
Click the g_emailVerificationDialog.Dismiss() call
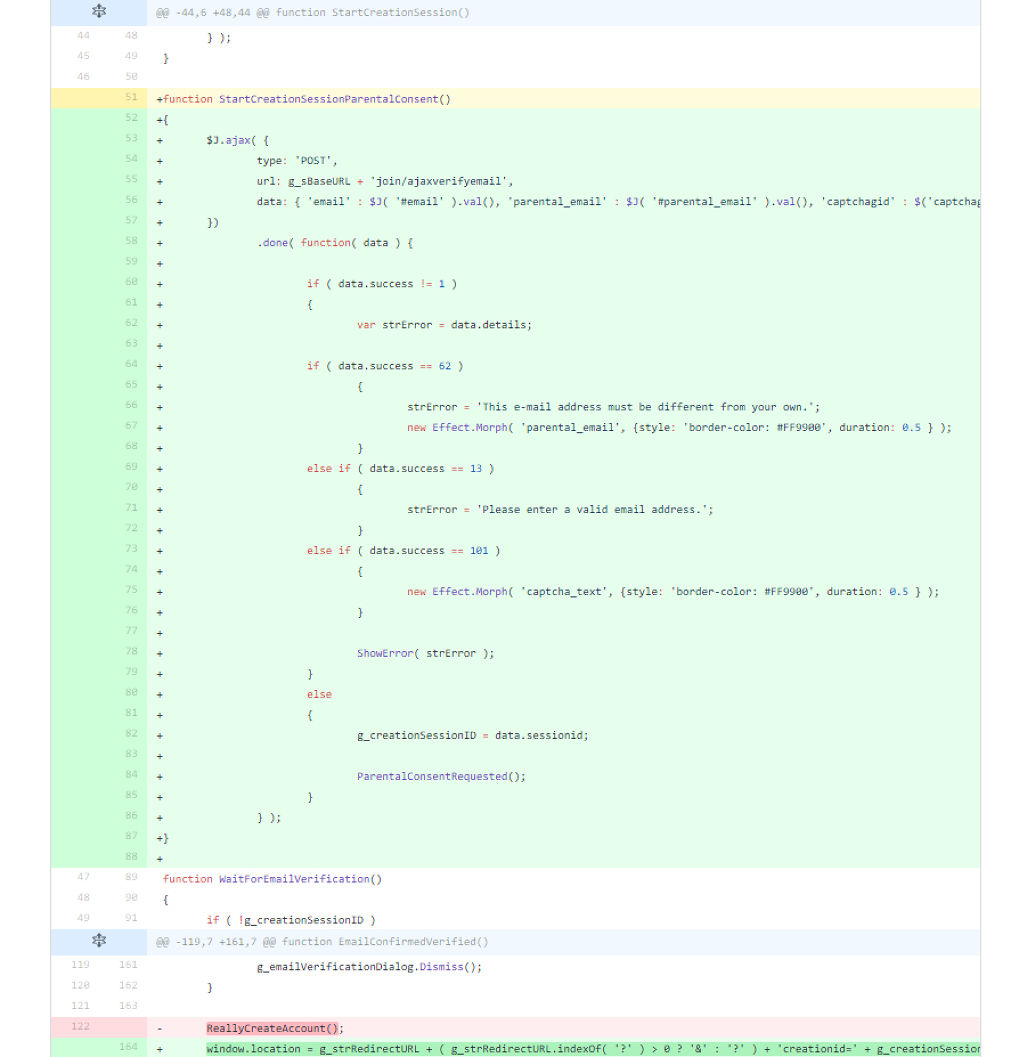point(369,967)
